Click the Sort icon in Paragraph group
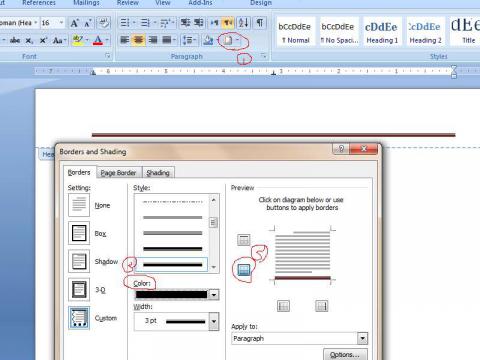Image resolution: width=480 pixels, height=360 pixels. pos(243,23)
